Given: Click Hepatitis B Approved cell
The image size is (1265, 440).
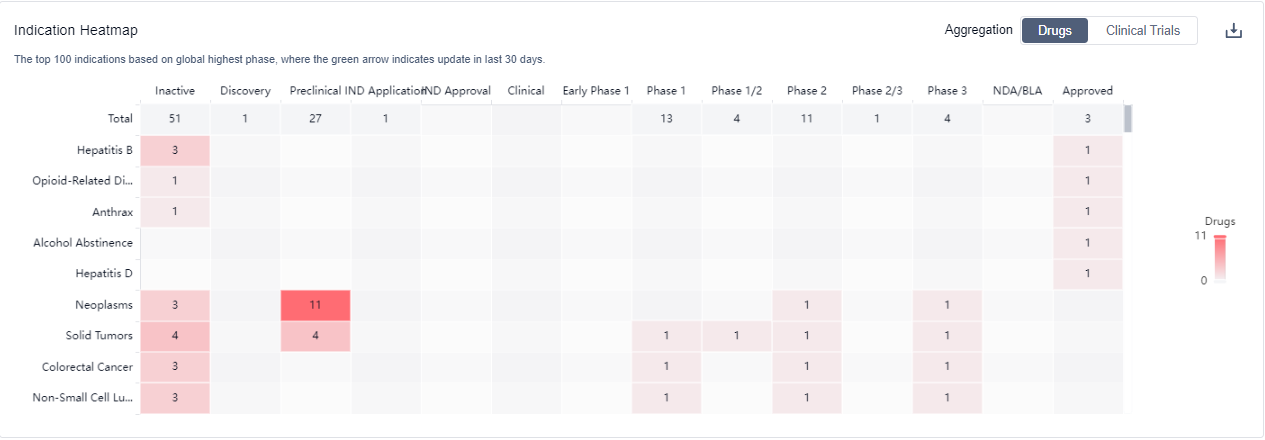Looking at the screenshot, I should (1087, 150).
